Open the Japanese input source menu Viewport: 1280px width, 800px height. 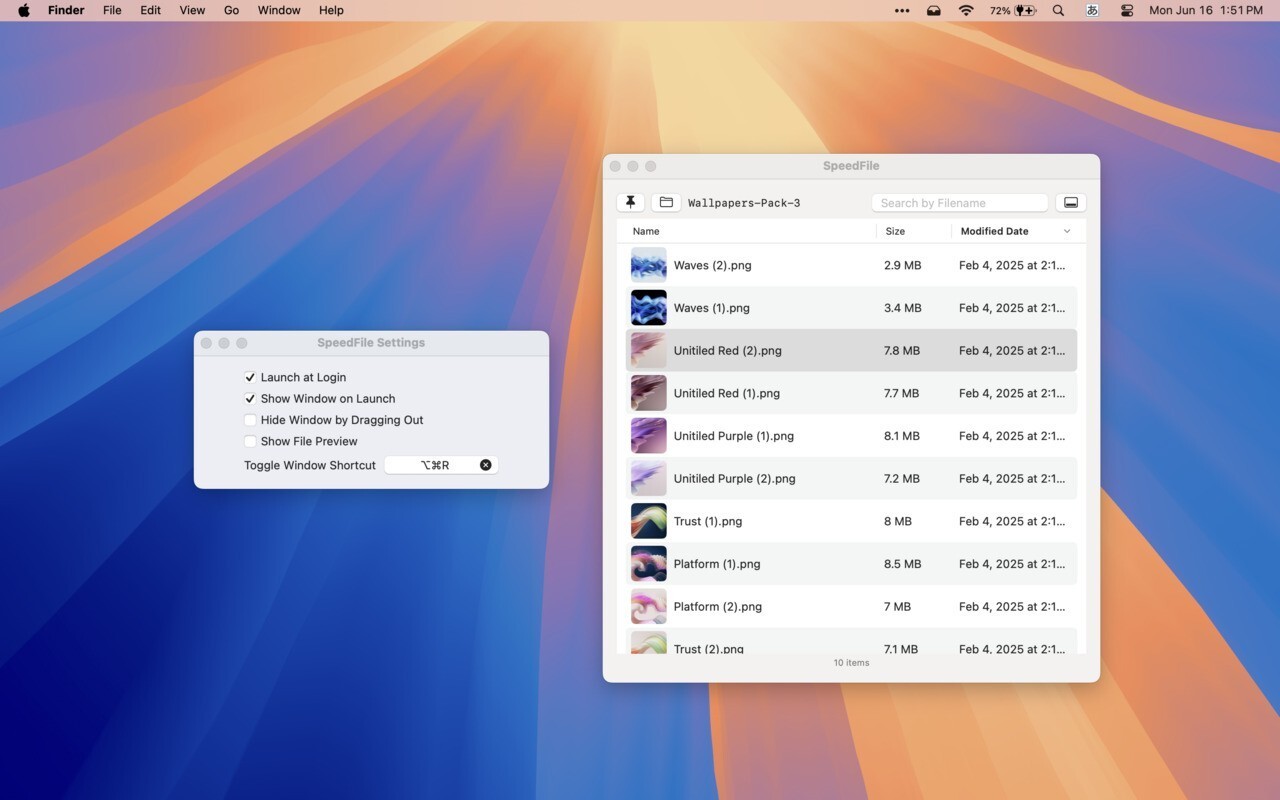[1092, 10]
